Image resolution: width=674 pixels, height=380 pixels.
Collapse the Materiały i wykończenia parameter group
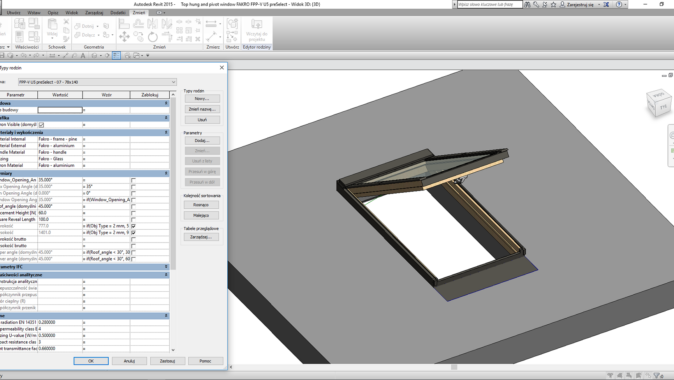pos(166,132)
